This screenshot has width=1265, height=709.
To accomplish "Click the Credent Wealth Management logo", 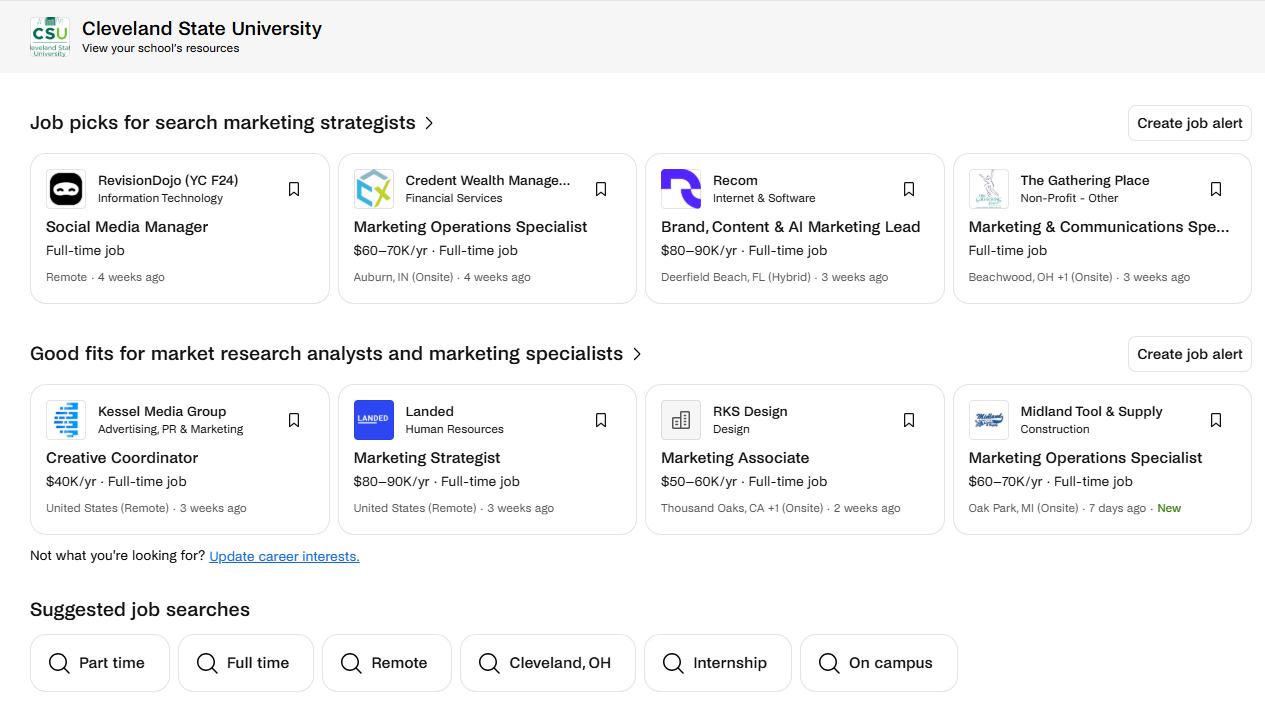I will click(374, 189).
